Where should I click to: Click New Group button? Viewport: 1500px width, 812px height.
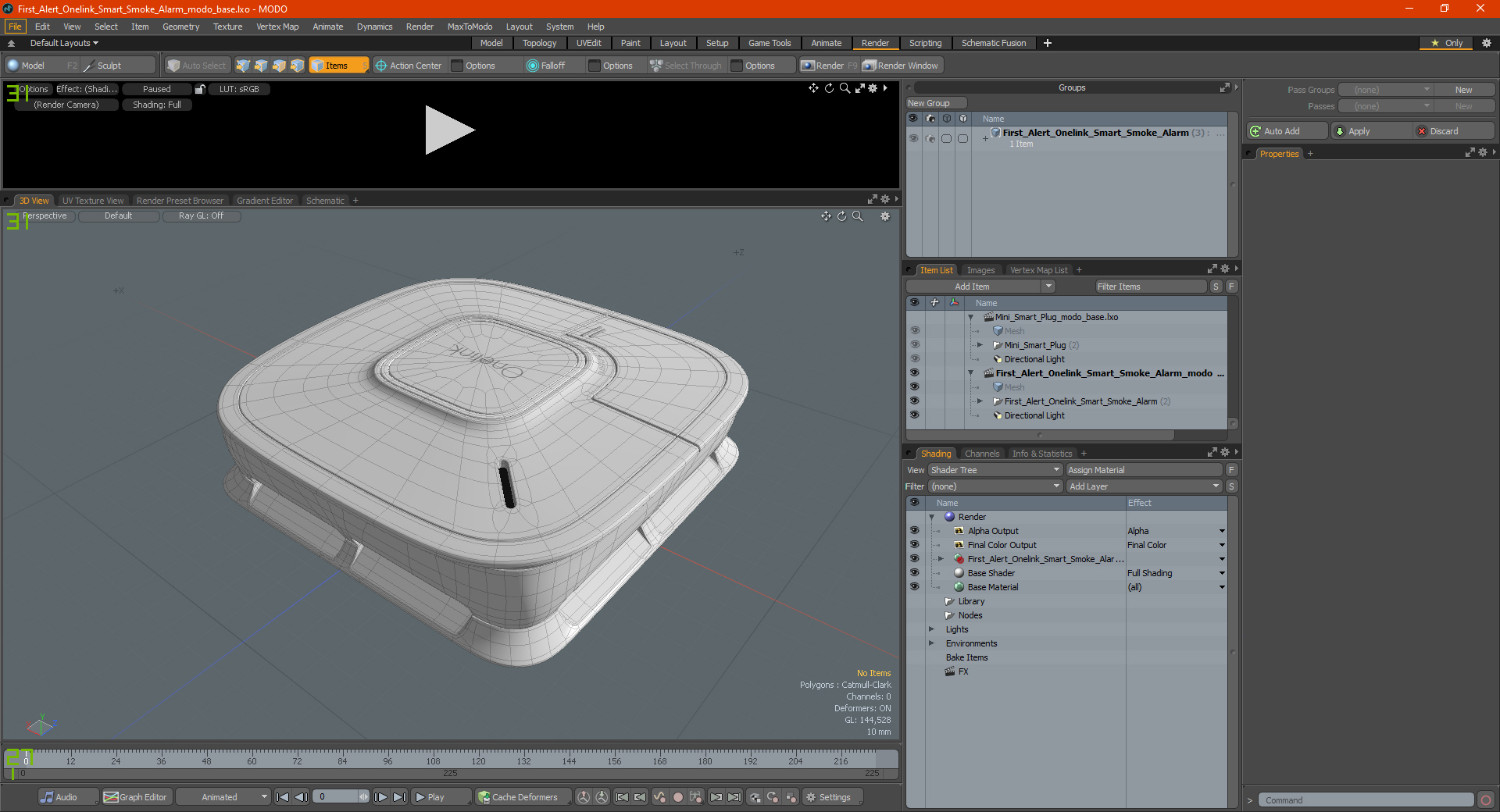click(935, 103)
